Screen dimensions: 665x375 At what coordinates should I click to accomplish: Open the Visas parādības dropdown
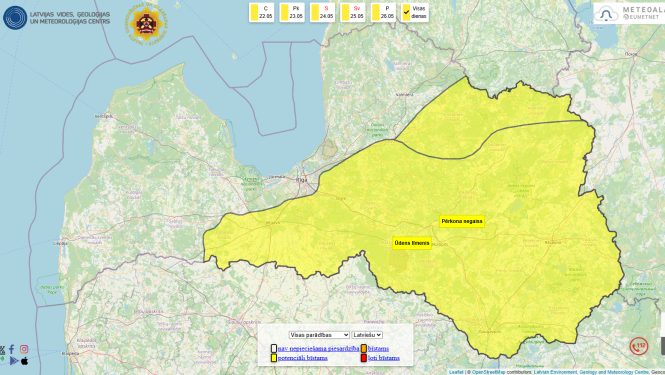(x=319, y=335)
